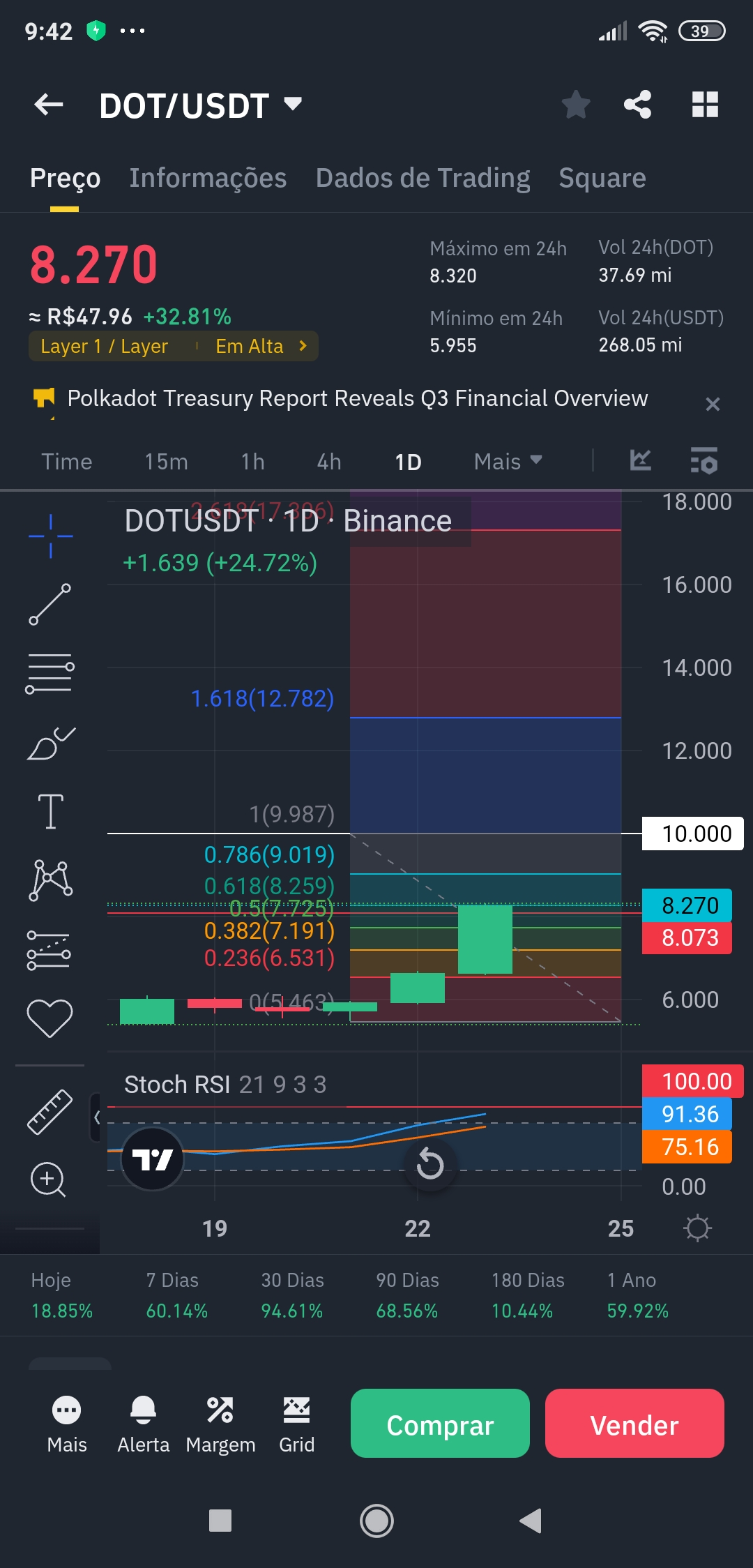Screen dimensions: 753x1568
Task: Open Grid trading bot
Action: coord(296,1425)
